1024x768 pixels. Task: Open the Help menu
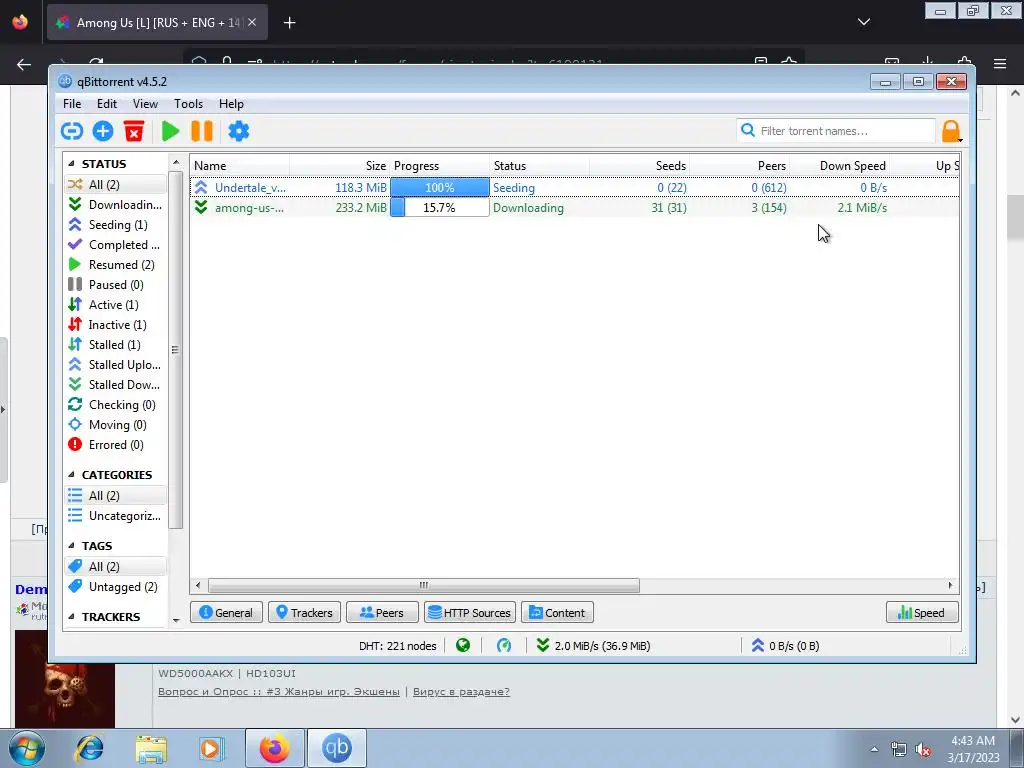click(x=231, y=104)
